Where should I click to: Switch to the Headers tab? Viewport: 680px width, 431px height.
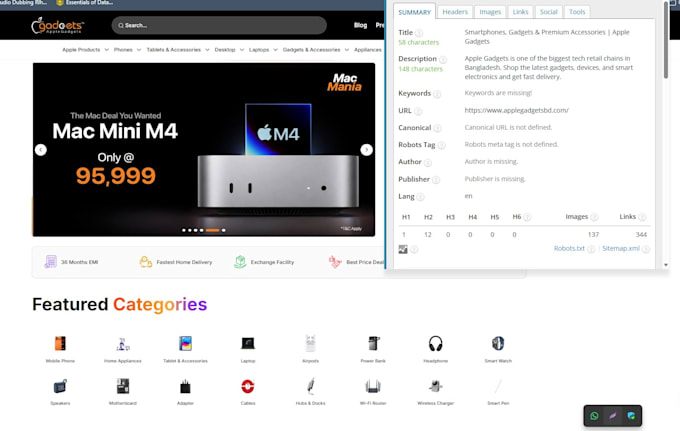pyautogui.click(x=455, y=12)
